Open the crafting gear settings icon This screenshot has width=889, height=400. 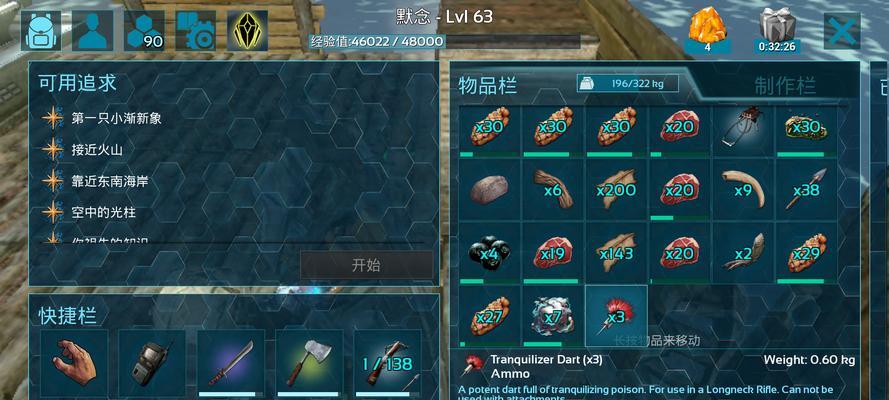pos(196,31)
